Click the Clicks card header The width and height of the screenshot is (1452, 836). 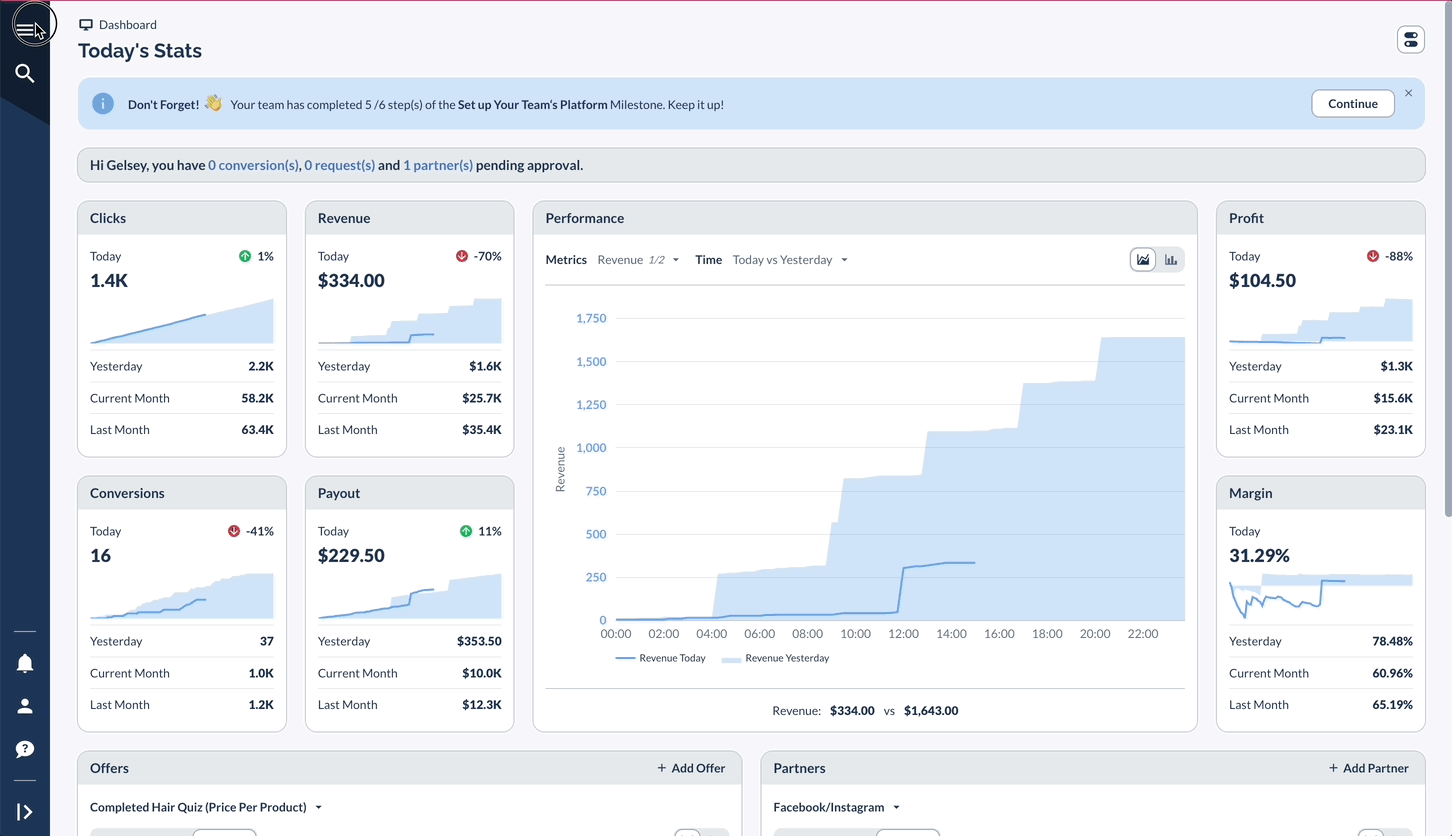pos(182,218)
